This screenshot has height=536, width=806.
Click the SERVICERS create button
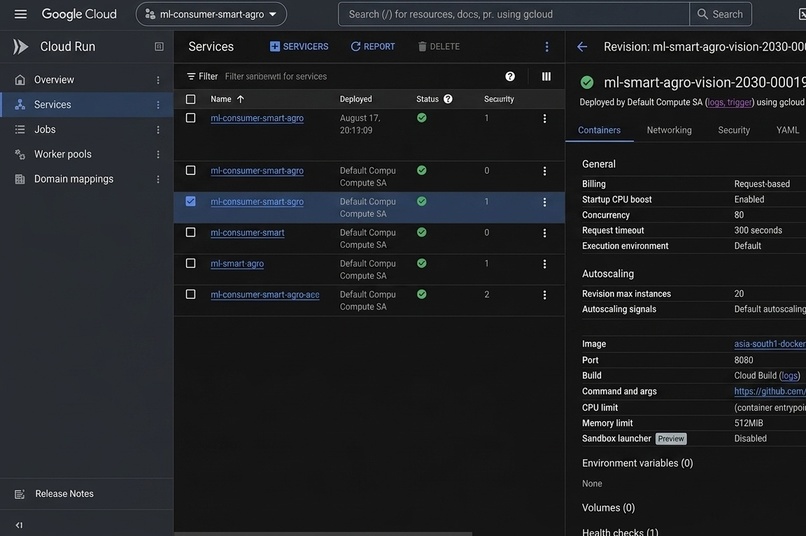(x=299, y=47)
